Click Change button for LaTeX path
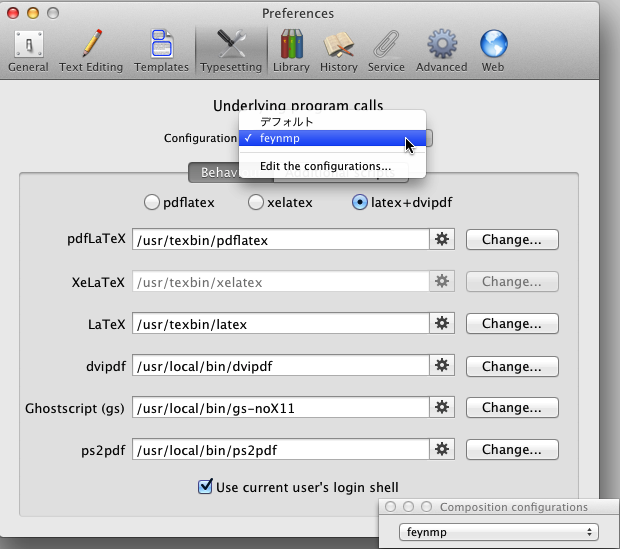620x549 pixels. click(512, 324)
